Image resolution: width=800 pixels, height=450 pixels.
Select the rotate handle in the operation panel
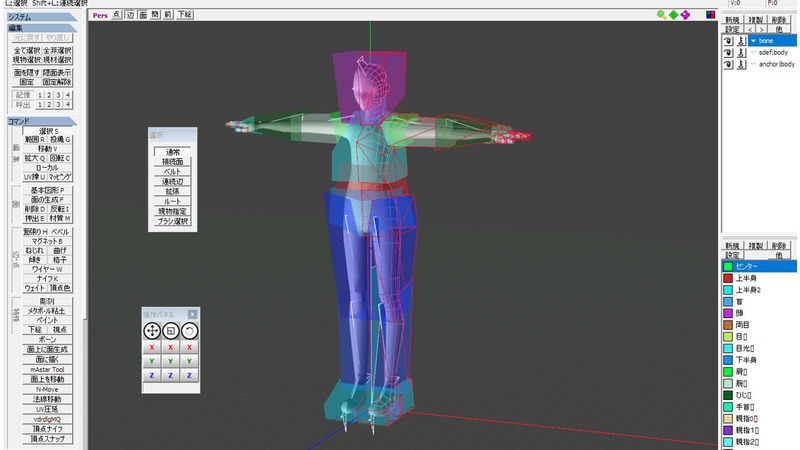[x=189, y=331]
